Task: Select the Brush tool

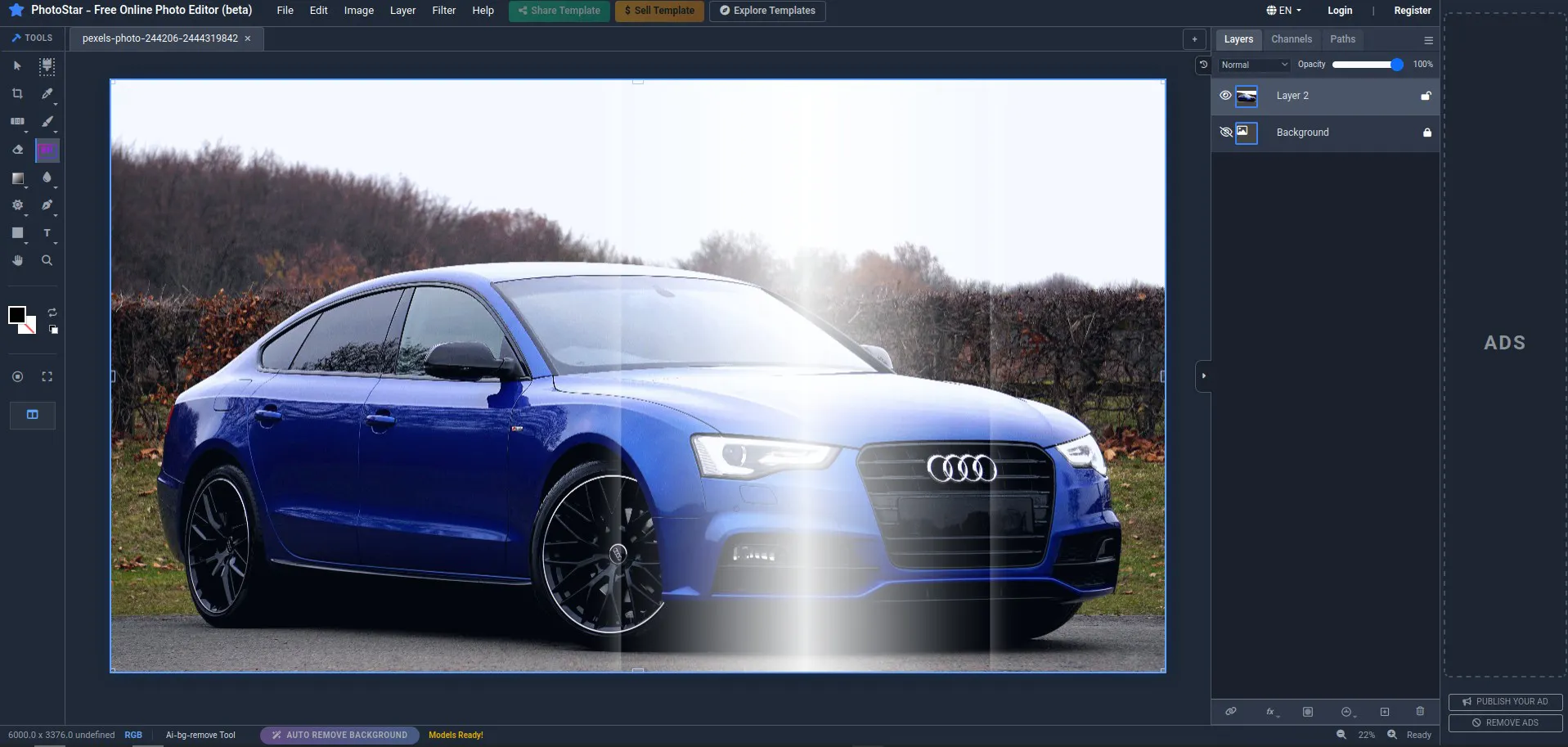Action: click(x=47, y=121)
